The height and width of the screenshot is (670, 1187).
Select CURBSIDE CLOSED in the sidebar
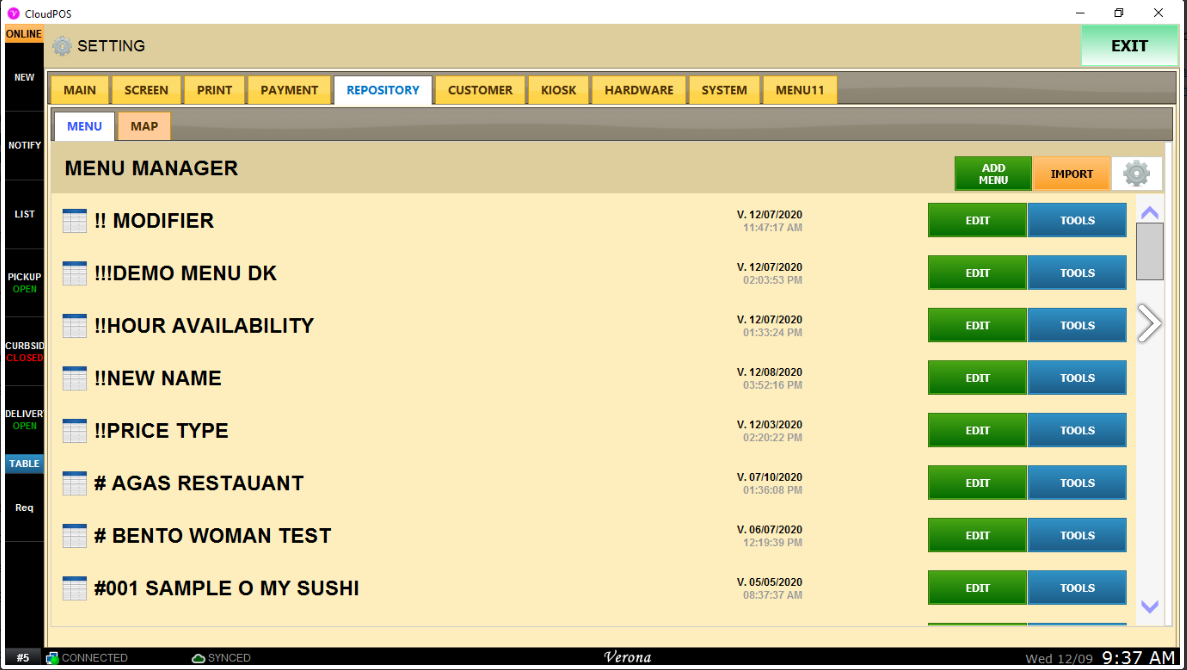tap(24, 351)
